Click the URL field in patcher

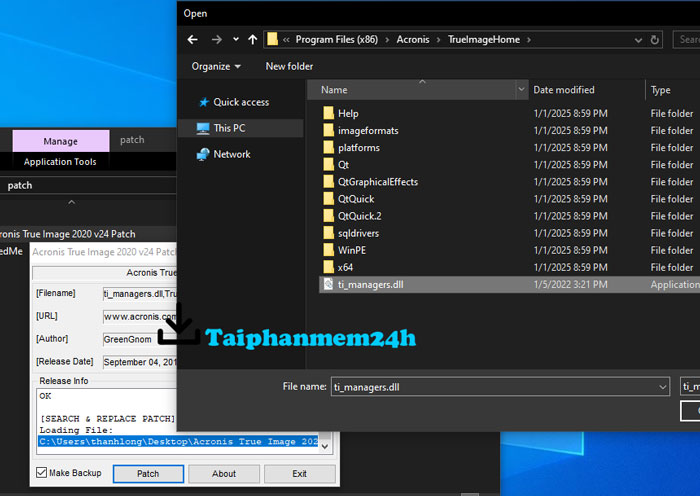pos(140,317)
